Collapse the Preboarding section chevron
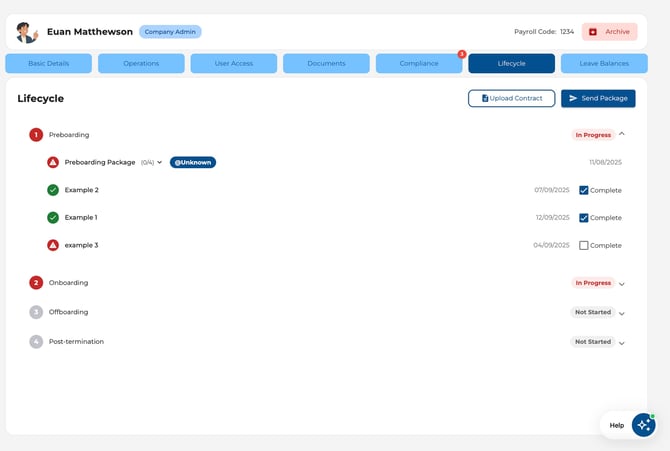Image resolution: width=670 pixels, height=451 pixels. tap(622, 134)
